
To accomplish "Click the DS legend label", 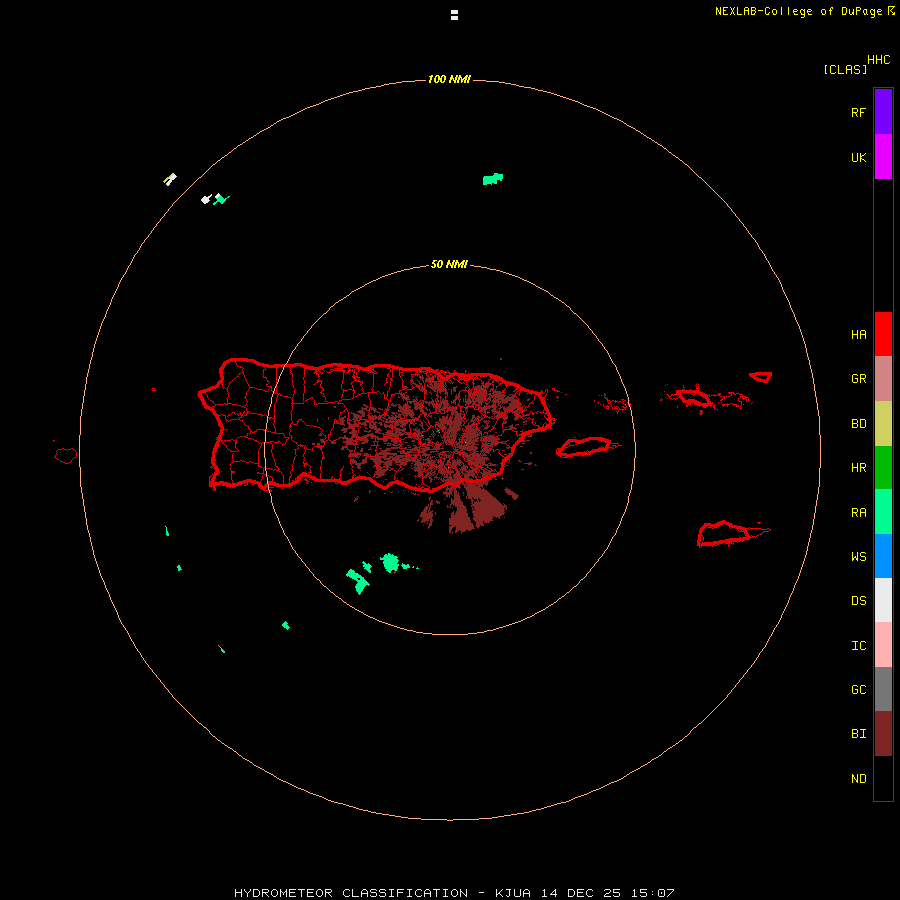I will tap(858, 600).
